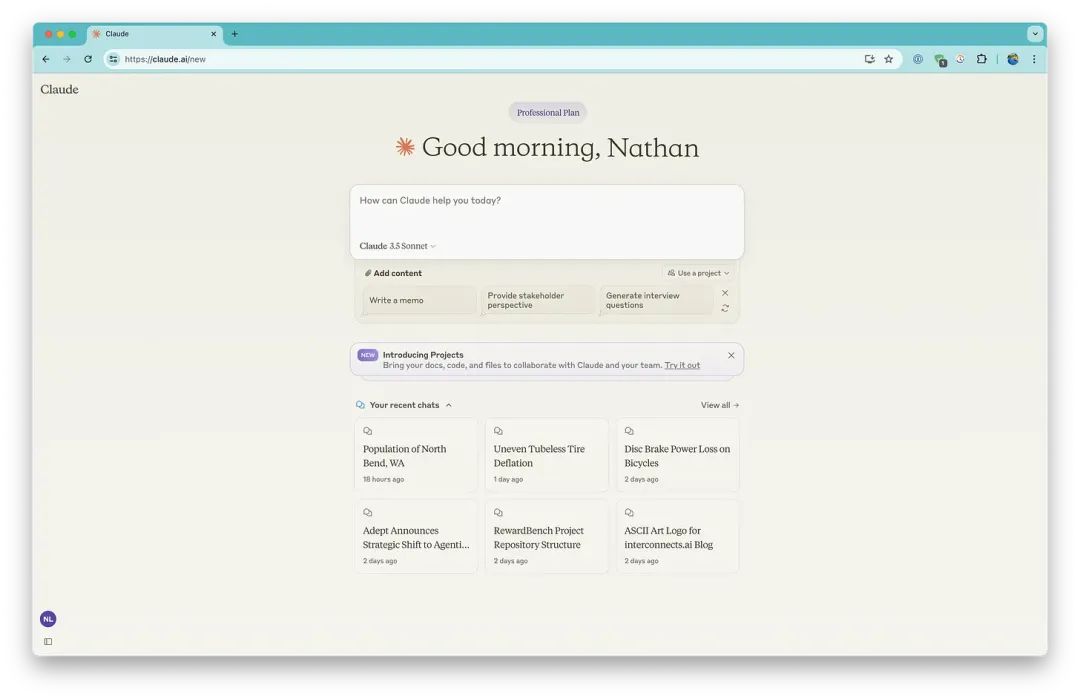Close the Introducing Projects banner
Screen dimensions: 1080x699
731,355
